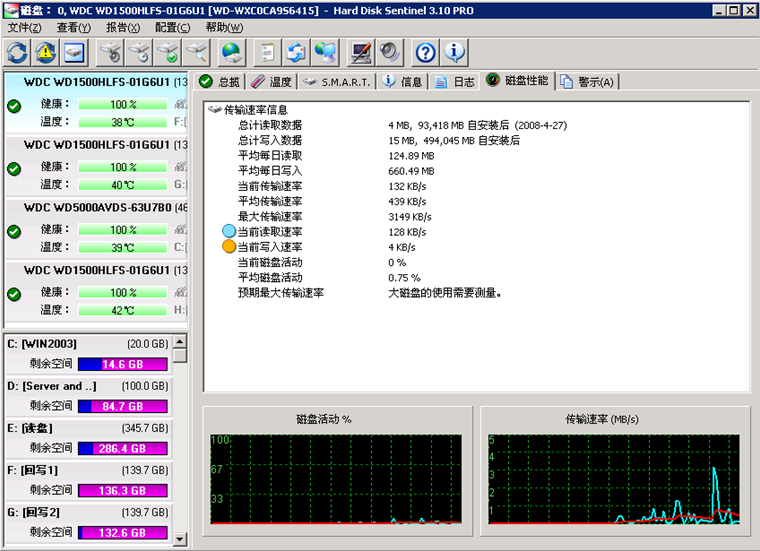This screenshot has height=551, width=760.
Task: Click the globe with monitor network icon
Action: coord(324,52)
